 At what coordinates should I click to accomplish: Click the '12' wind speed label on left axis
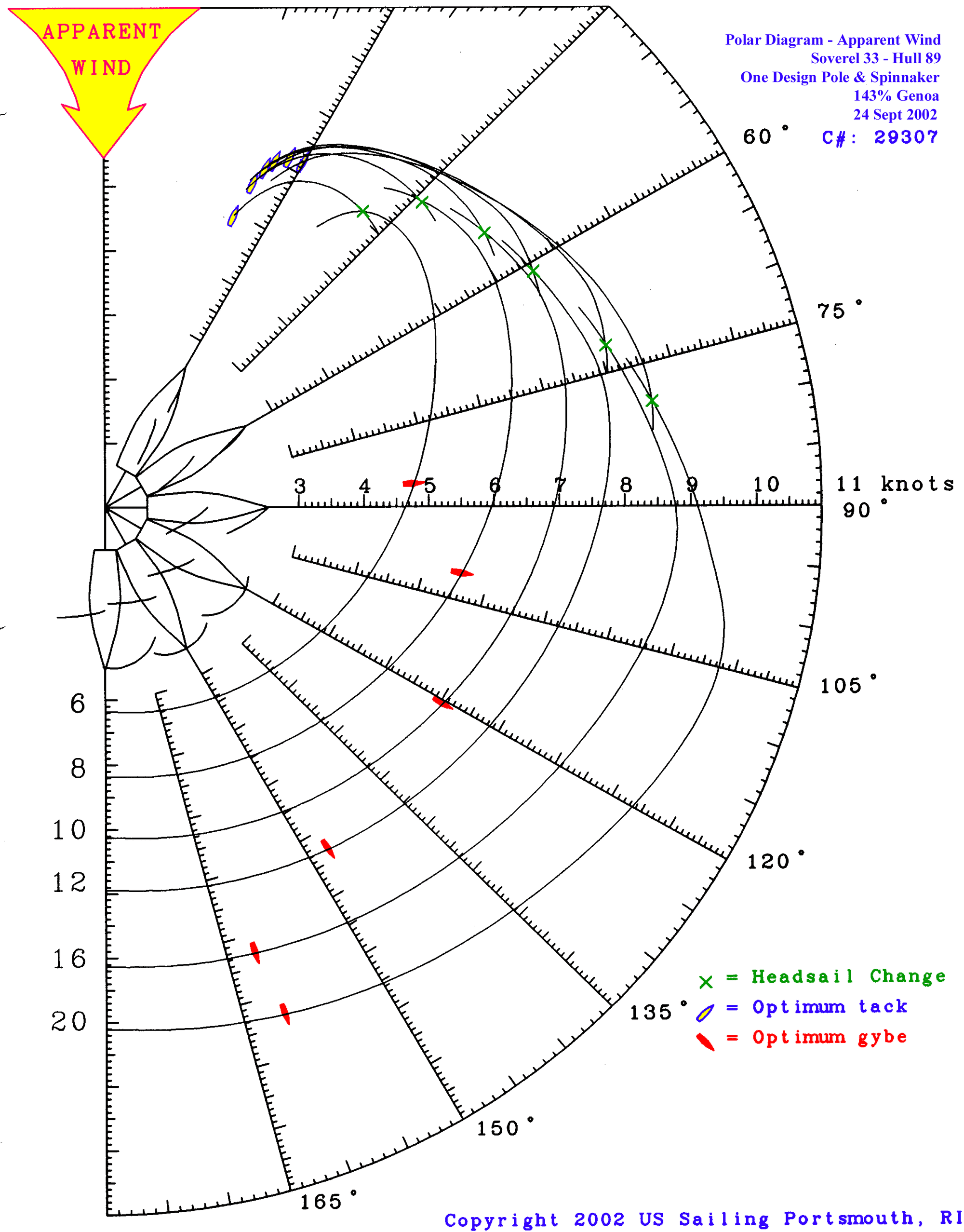[69, 882]
